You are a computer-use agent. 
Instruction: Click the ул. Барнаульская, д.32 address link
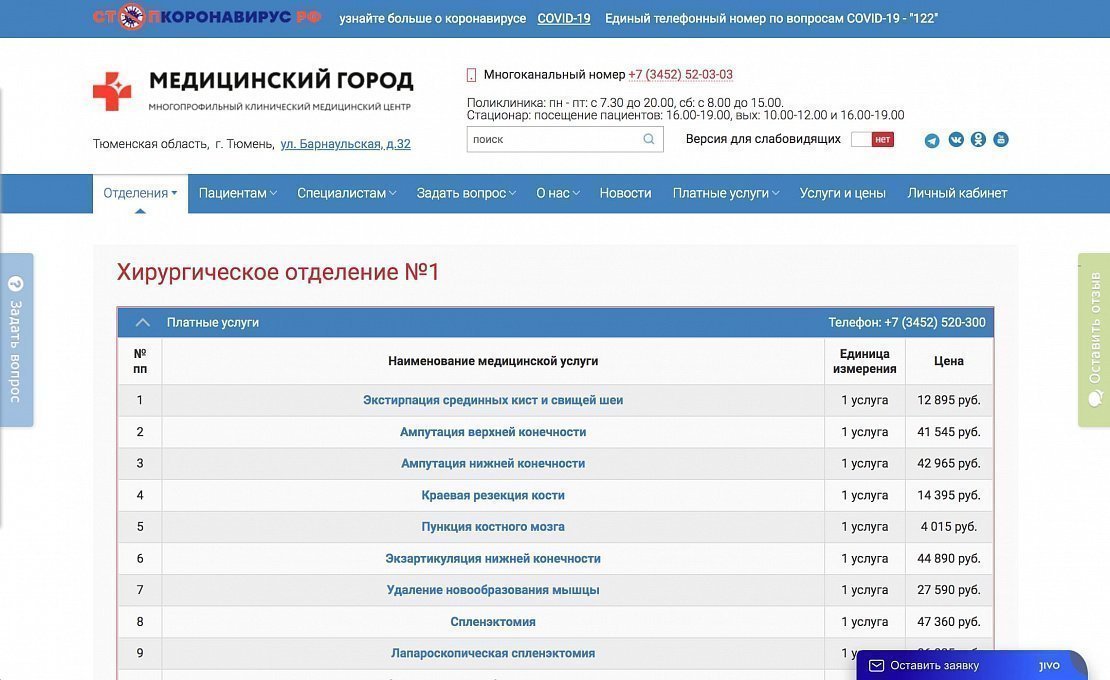(345, 144)
